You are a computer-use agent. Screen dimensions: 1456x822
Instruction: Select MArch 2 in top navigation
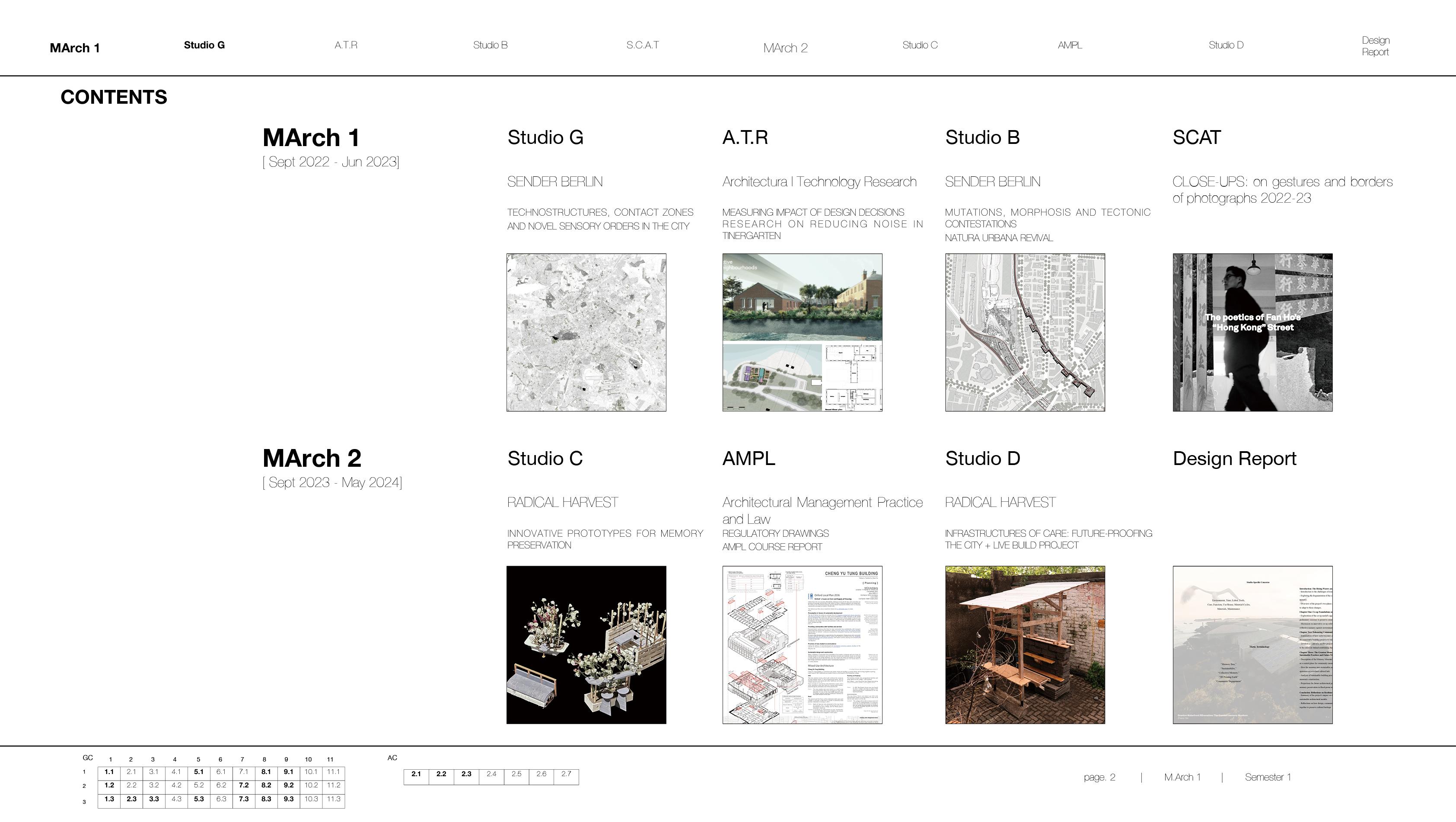785,48
